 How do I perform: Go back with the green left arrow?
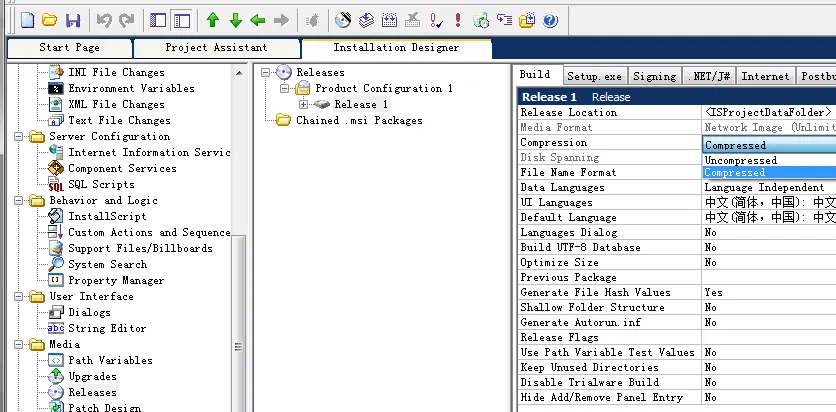pos(258,21)
